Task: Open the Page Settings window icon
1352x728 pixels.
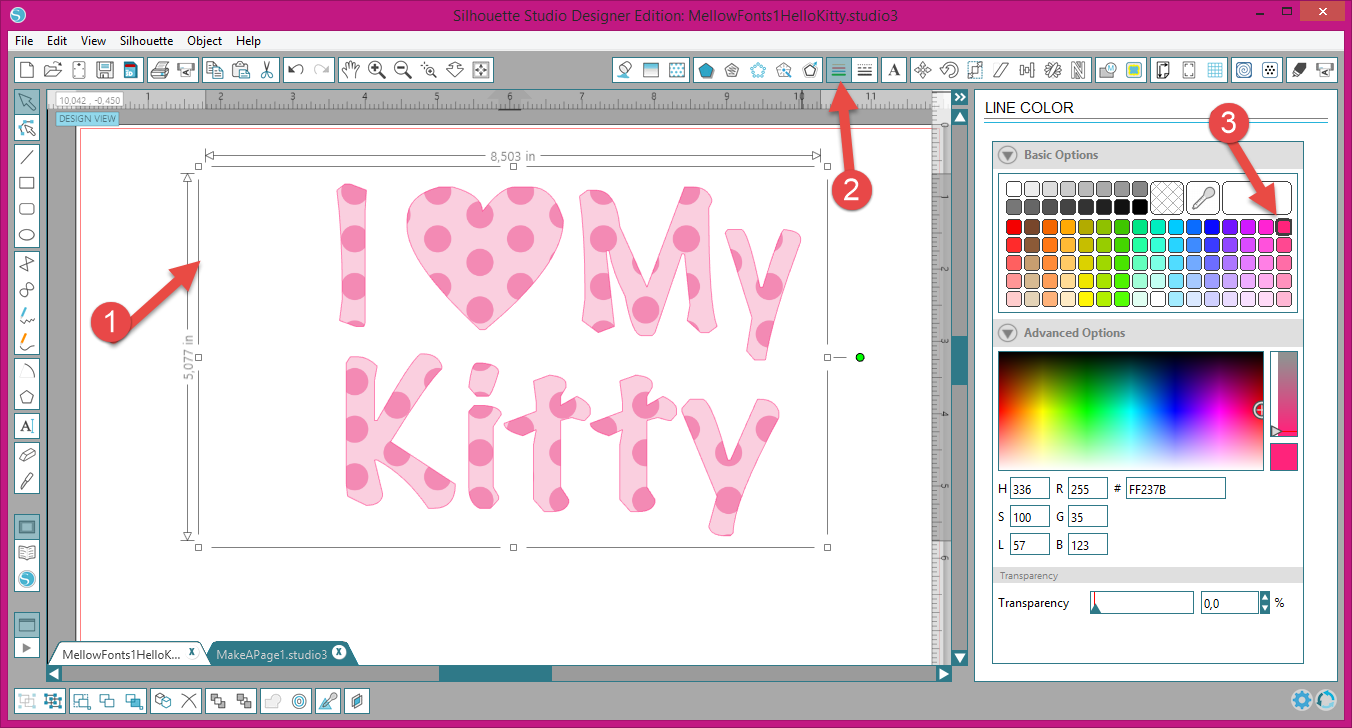Action: (x=1163, y=70)
